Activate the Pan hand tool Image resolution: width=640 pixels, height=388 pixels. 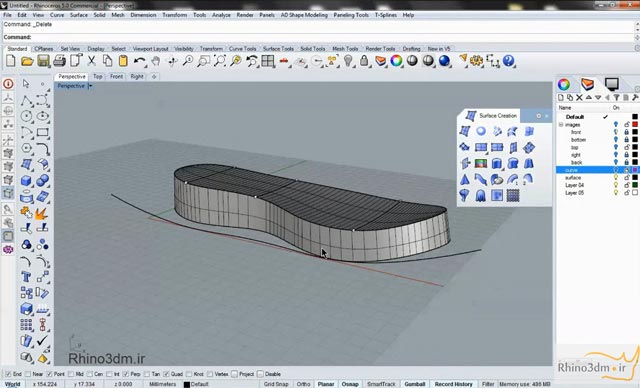(156, 61)
